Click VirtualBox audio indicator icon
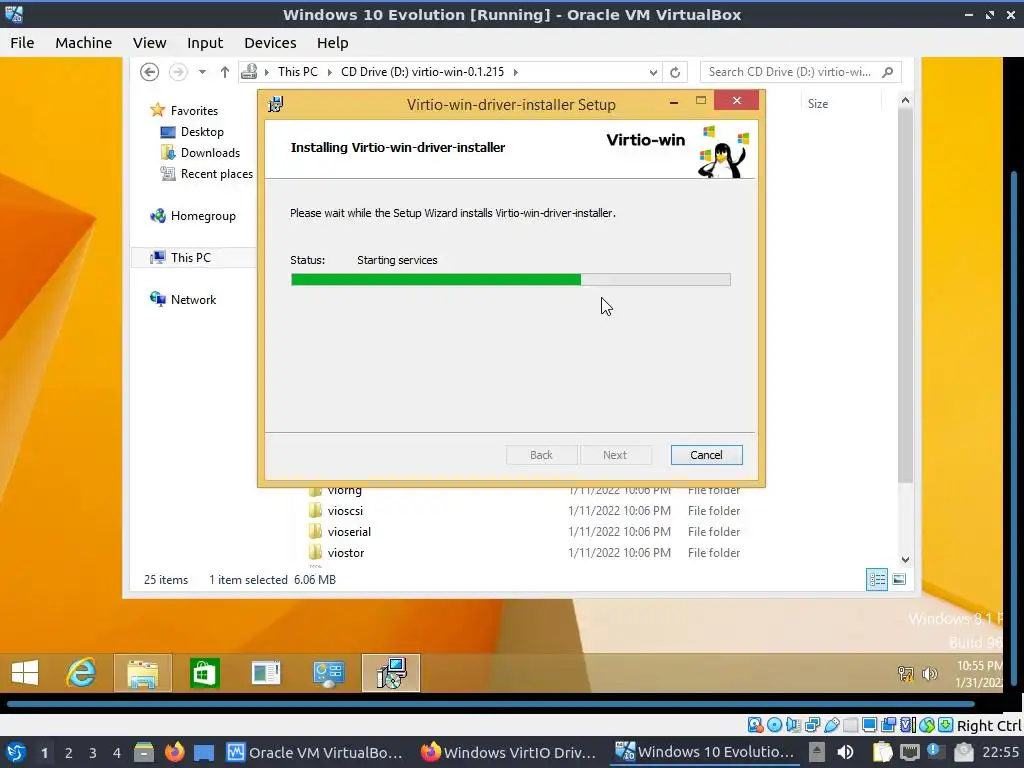1024x768 pixels. pos(793,725)
